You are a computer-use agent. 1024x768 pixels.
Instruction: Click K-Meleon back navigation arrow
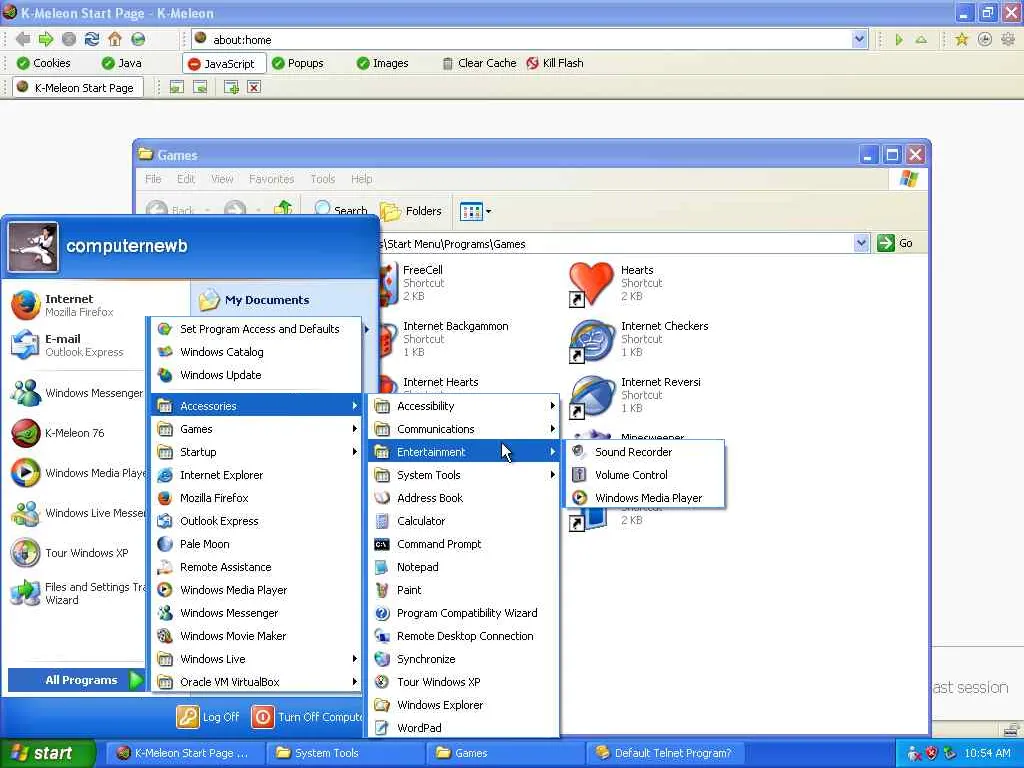click(23, 39)
